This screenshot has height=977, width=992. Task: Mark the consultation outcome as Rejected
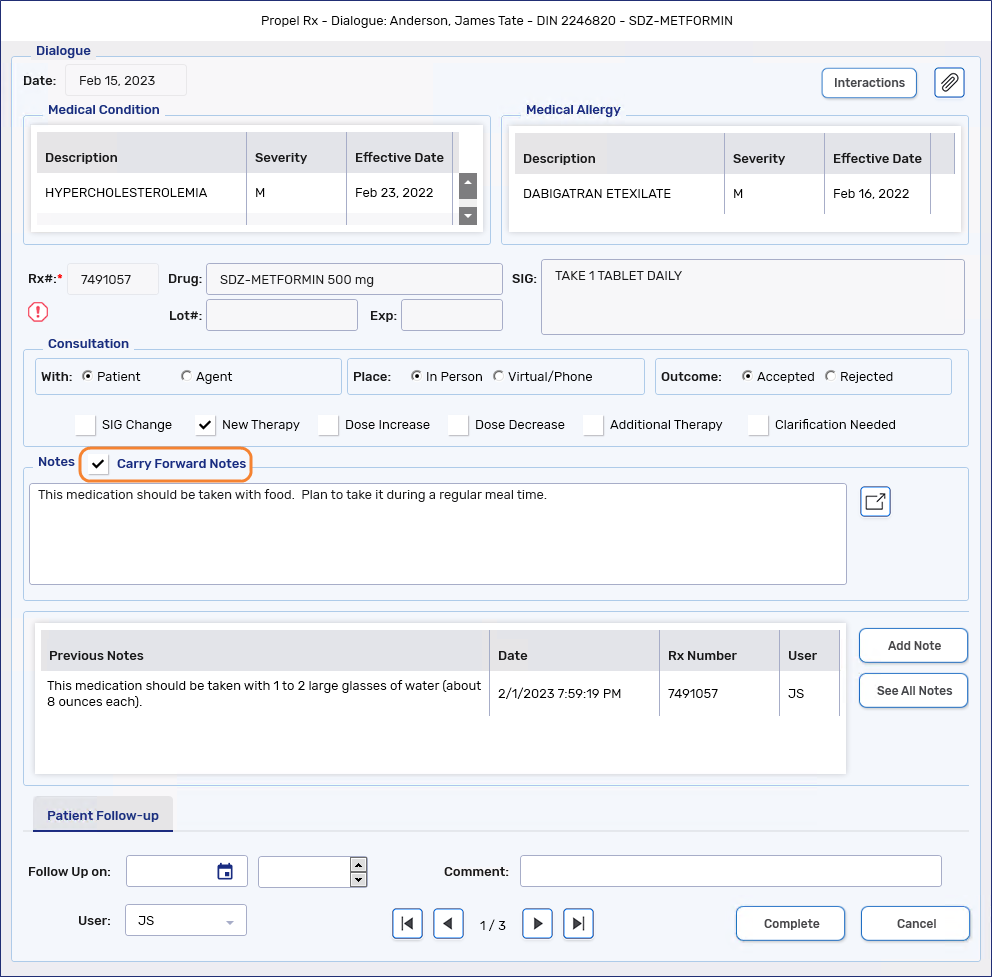click(x=830, y=377)
